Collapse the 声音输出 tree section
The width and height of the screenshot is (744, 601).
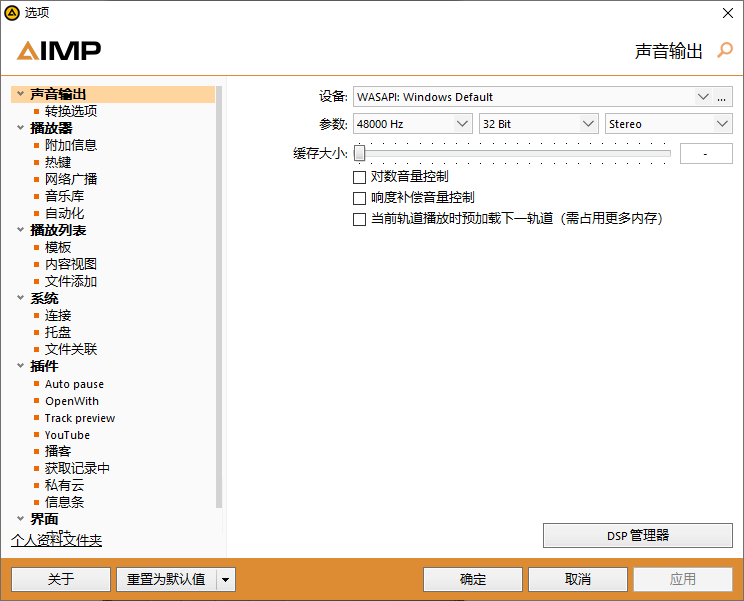(x=20, y=93)
